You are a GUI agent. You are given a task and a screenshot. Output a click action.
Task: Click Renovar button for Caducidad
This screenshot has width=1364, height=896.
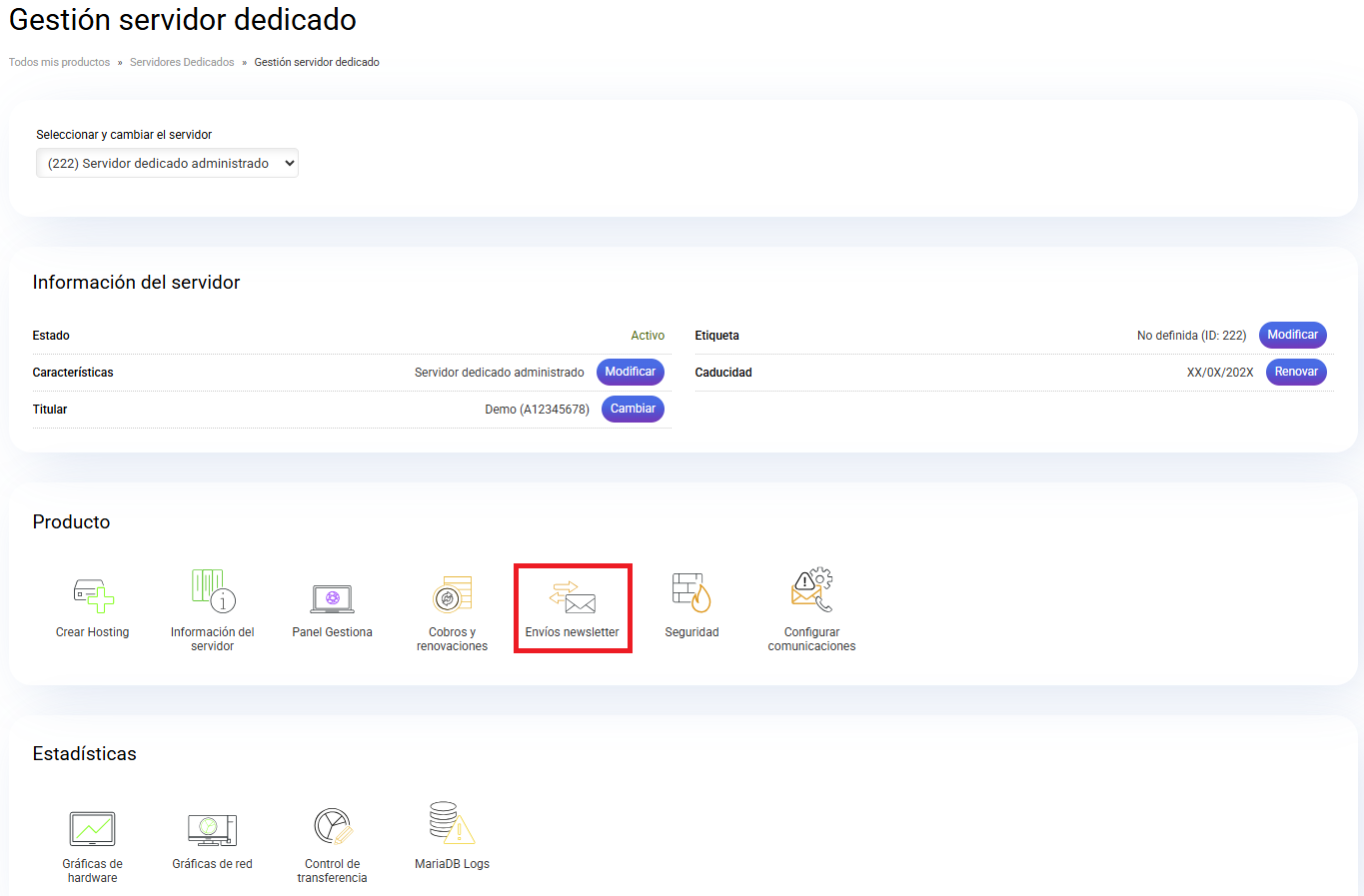click(x=1296, y=372)
